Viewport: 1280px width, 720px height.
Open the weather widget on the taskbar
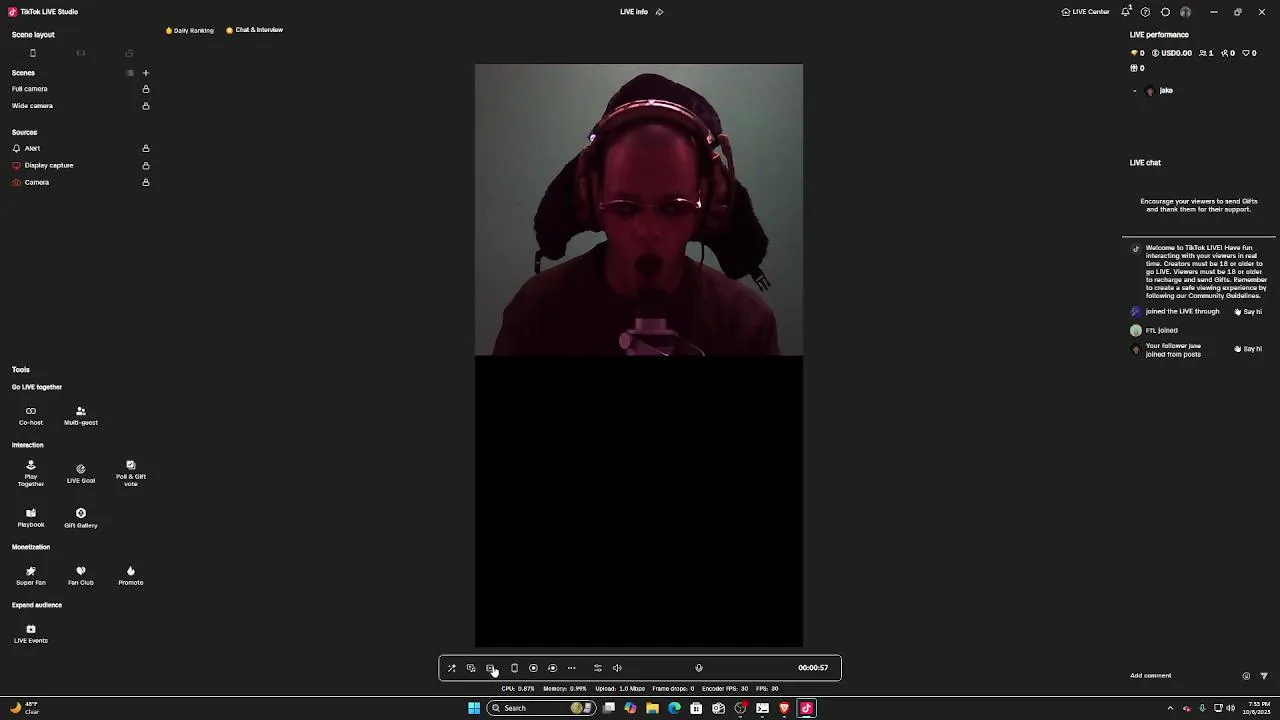point(24,708)
